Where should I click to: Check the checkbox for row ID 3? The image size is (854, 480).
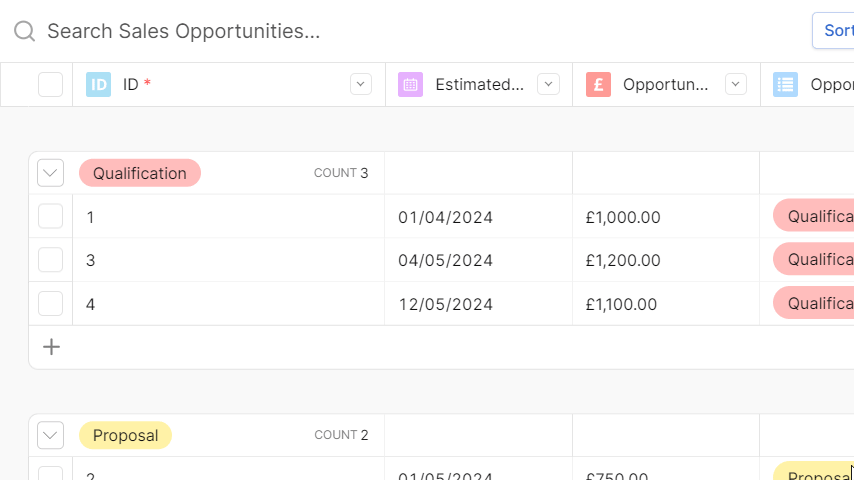pos(51,260)
